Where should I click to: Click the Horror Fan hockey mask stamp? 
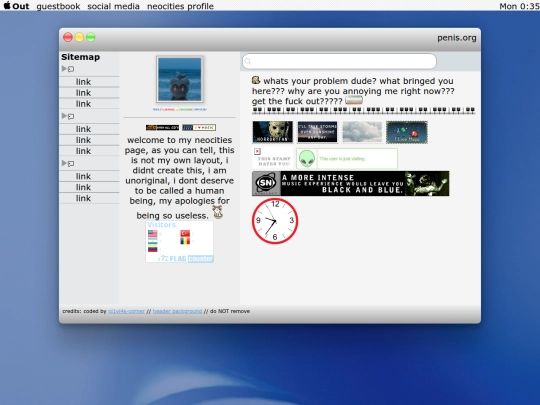(272, 132)
